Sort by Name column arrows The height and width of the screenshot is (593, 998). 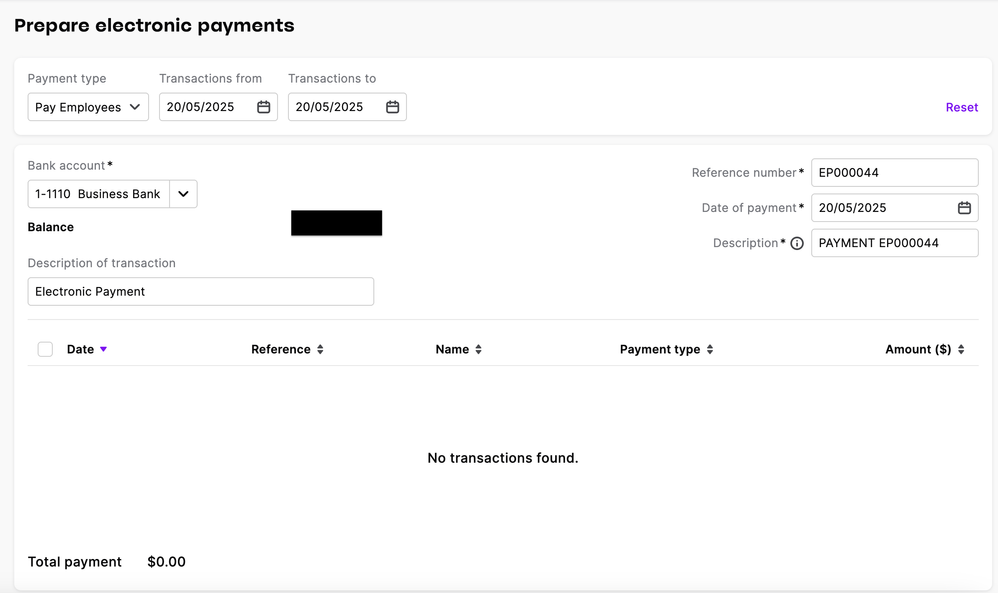point(478,350)
